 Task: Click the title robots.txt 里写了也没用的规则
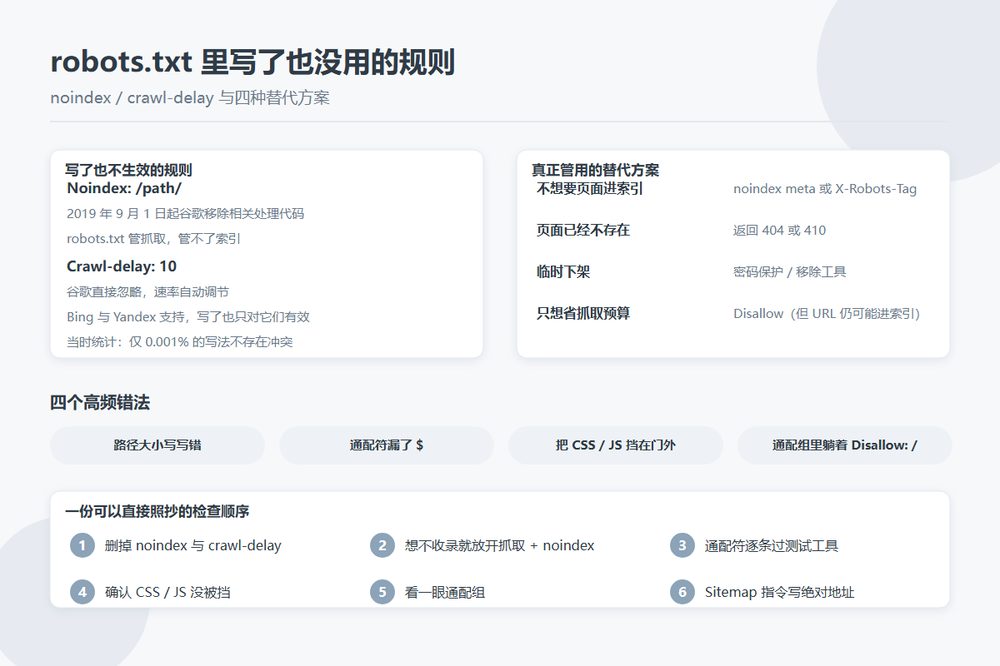click(x=253, y=62)
